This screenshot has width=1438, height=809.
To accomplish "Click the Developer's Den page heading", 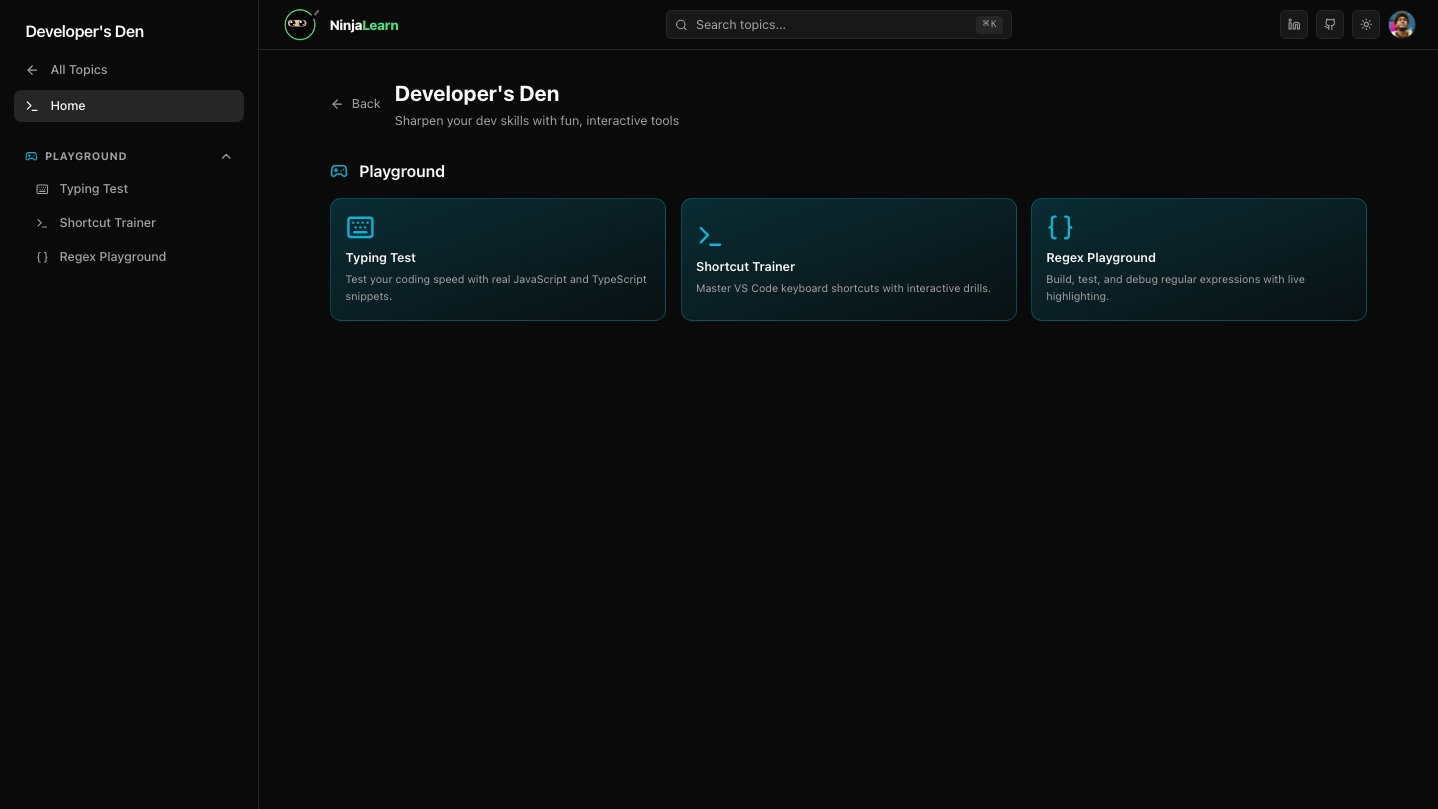I will 477,94.
